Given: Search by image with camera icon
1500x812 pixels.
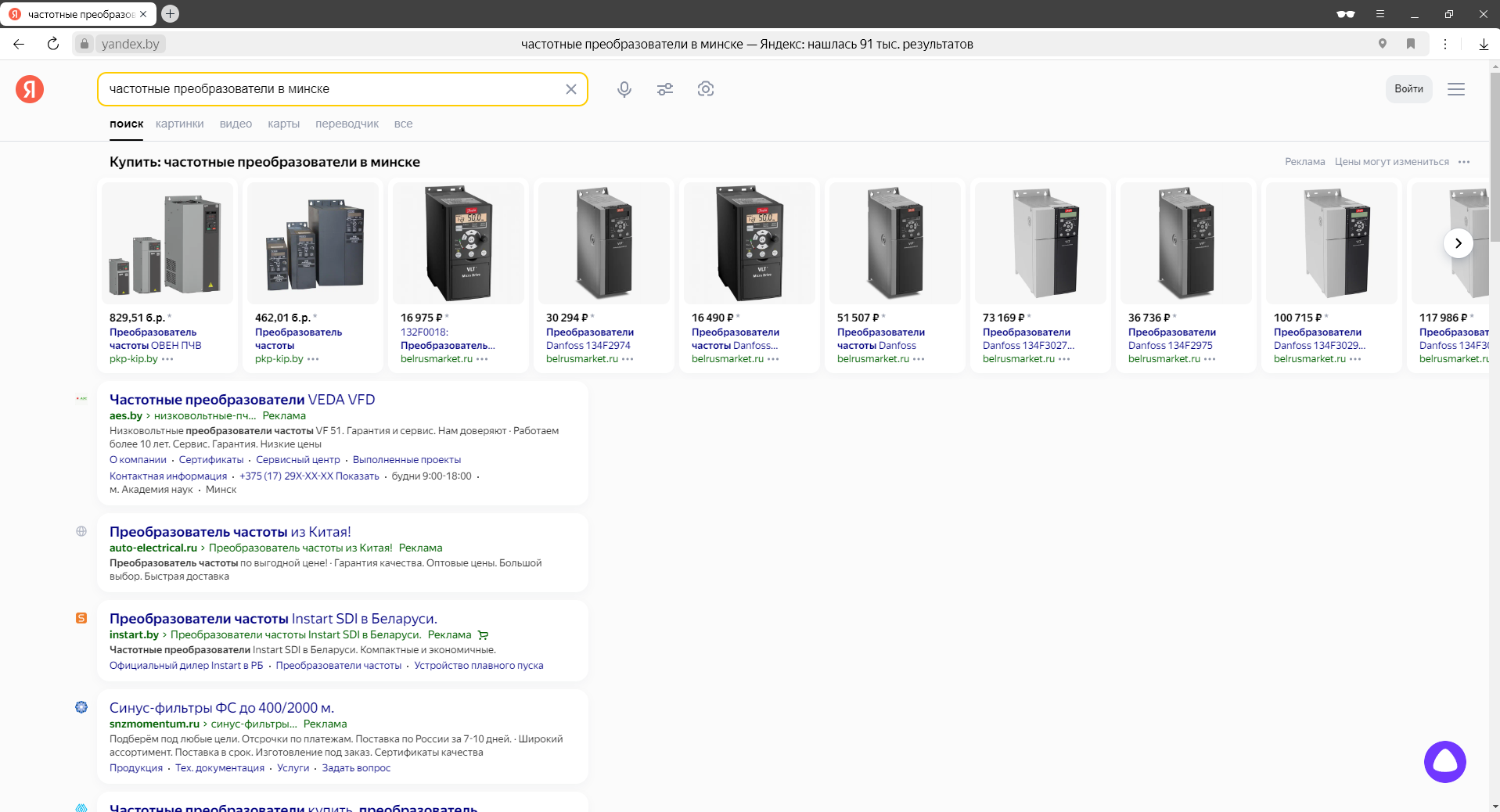Looking at the screenshot, I should coord(706,89).
